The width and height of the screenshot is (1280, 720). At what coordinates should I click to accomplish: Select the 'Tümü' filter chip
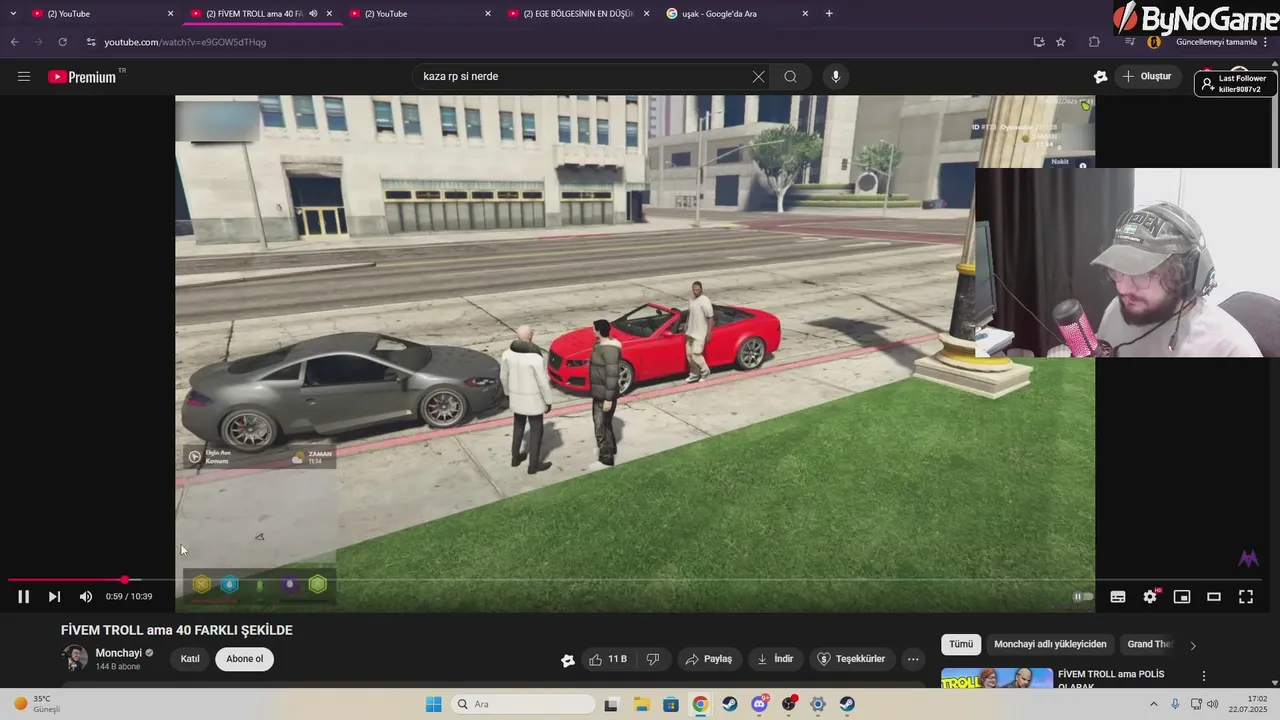click(961, 645)
